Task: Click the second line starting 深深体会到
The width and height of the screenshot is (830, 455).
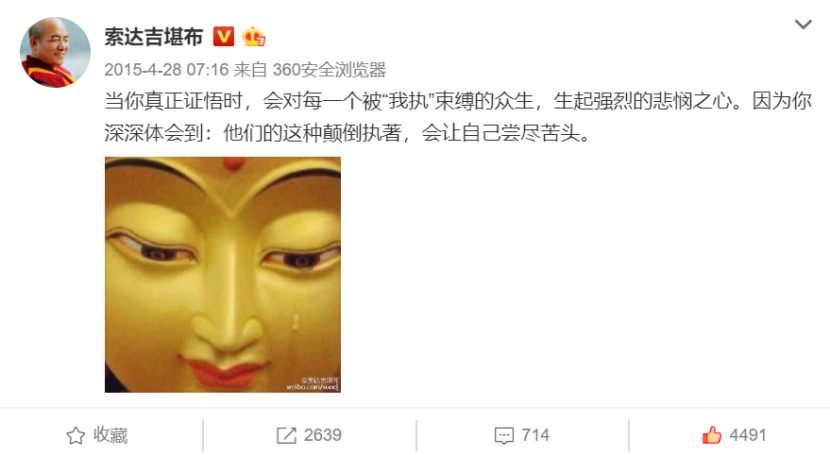Action: tap(347, 133)
